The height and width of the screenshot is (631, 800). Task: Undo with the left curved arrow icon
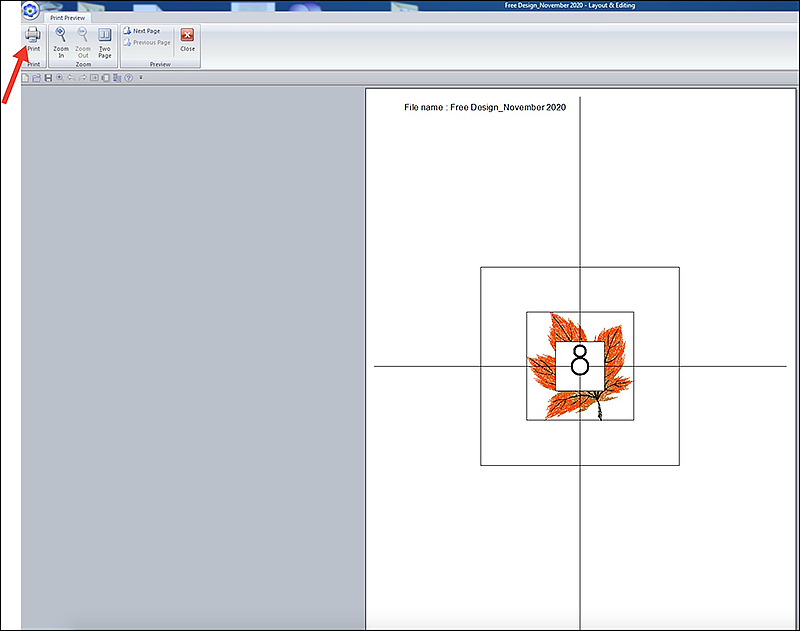coord(71,77)
